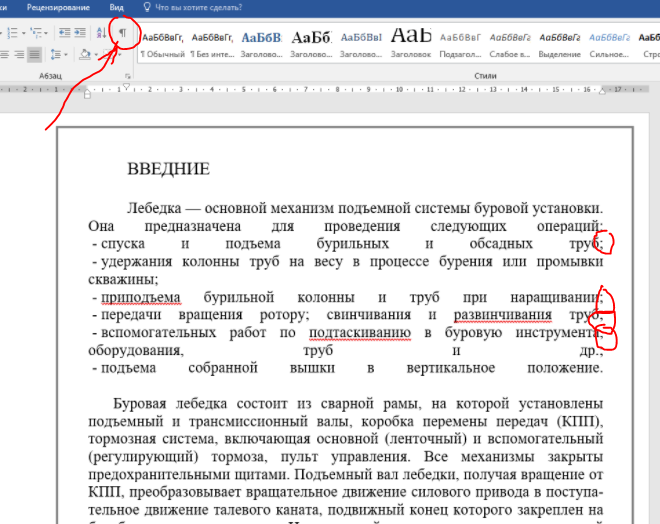Apply the 'Без интервала' style

213,44
